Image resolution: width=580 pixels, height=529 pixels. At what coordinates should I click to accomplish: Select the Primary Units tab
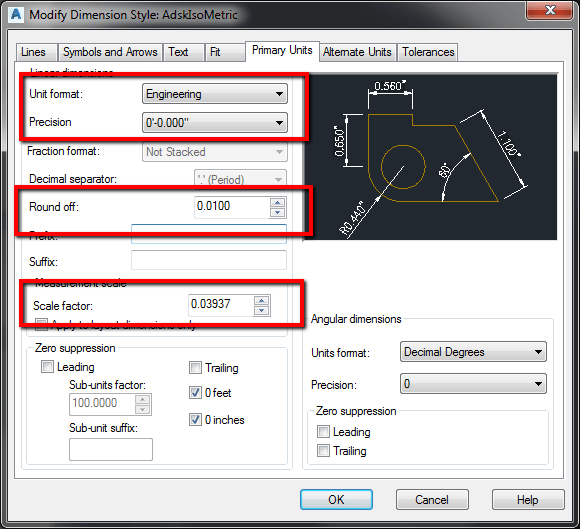282,50
